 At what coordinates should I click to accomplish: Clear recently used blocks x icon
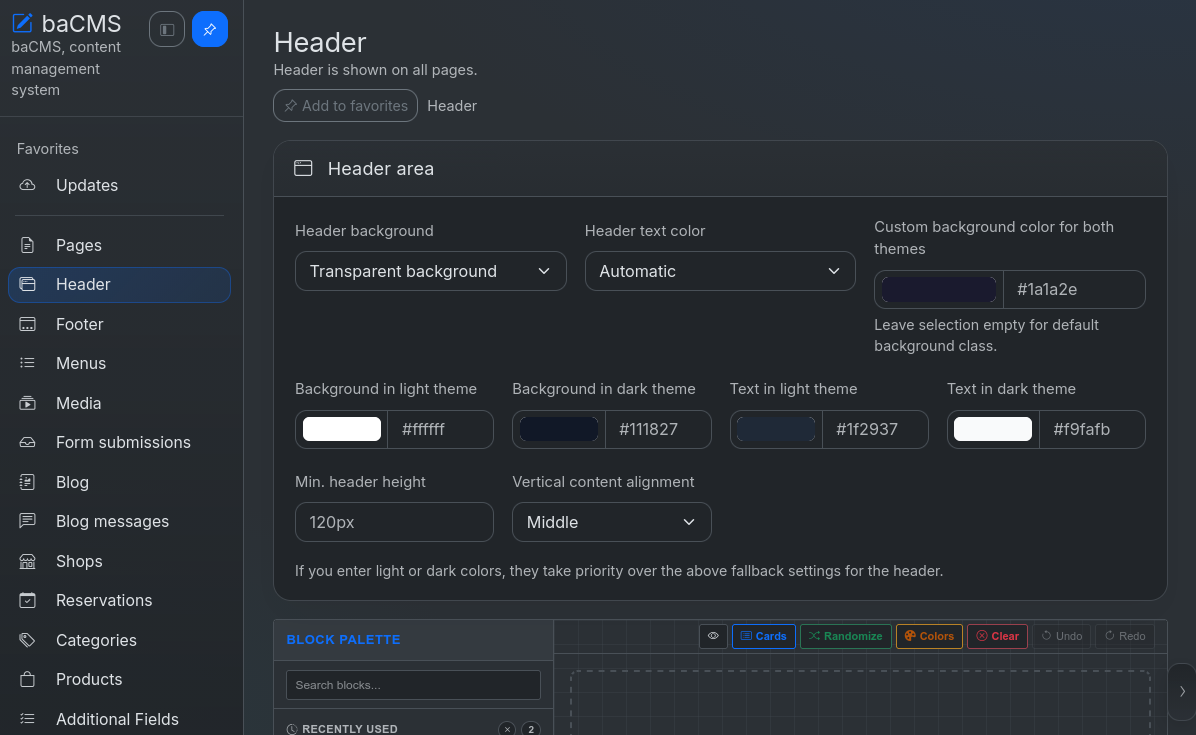(507, 729)
